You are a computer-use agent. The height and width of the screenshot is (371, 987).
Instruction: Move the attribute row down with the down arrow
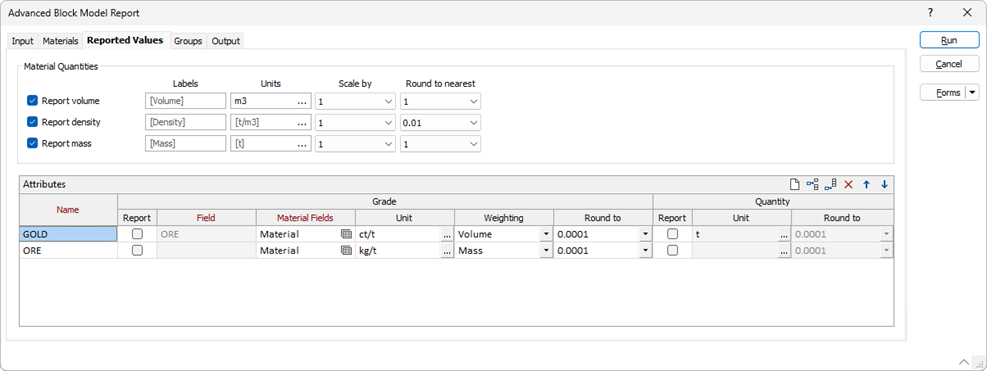884,185
